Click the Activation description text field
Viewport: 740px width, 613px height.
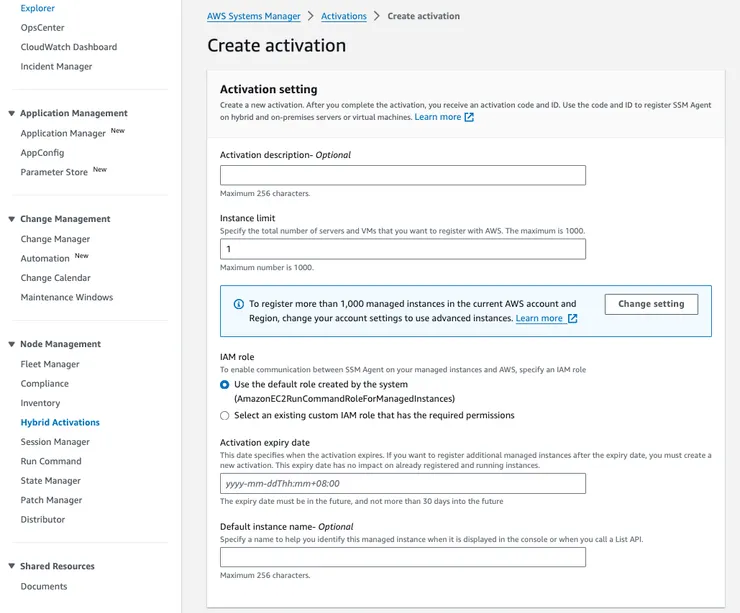[x=402, y=175]
